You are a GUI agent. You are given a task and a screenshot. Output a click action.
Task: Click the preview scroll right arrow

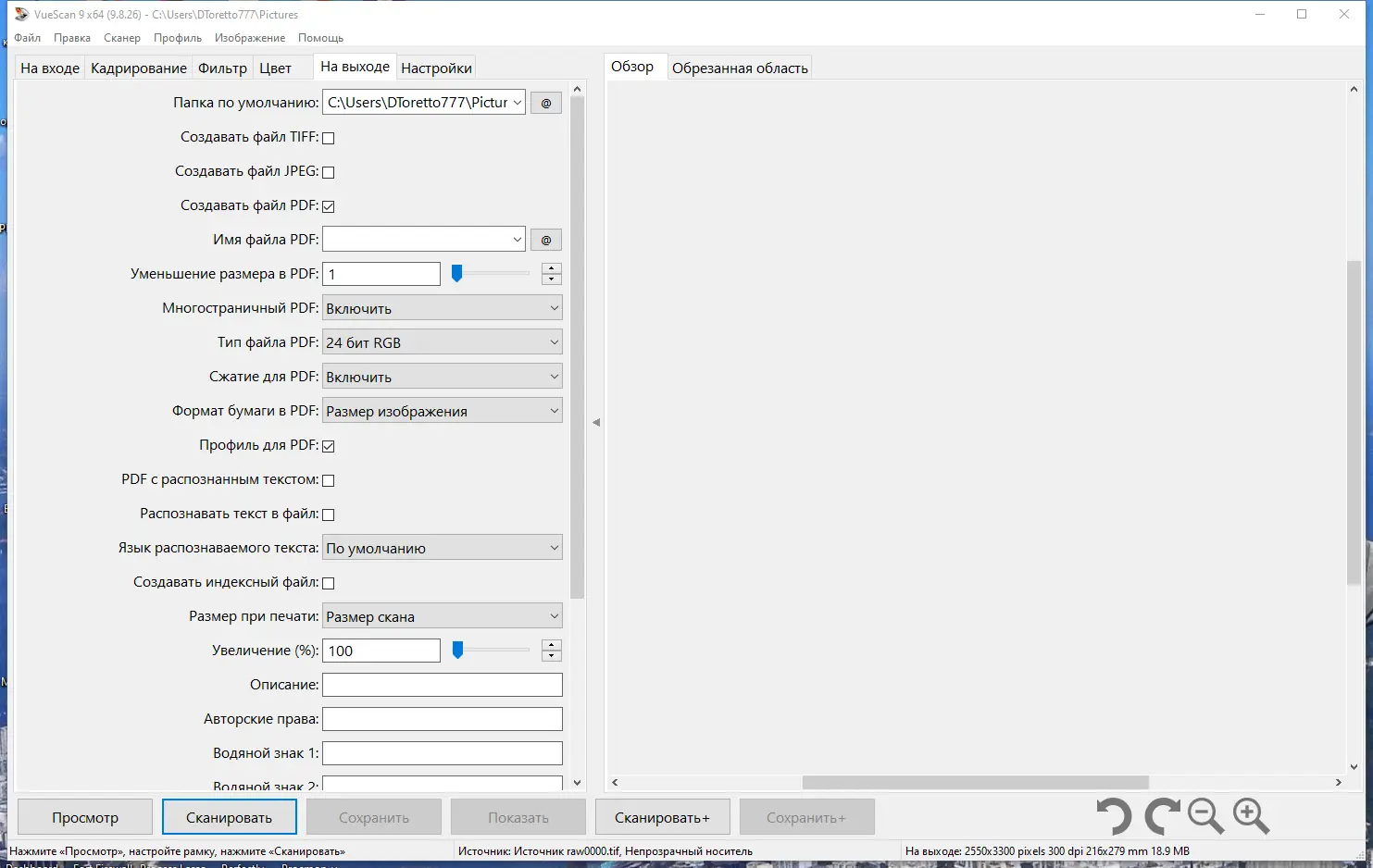point(1338,782)
